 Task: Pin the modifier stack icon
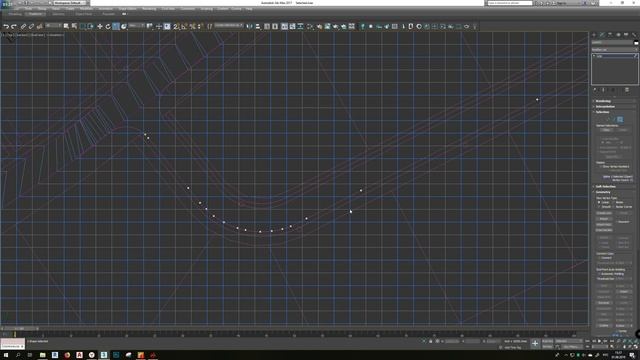(x=595, y=89)
